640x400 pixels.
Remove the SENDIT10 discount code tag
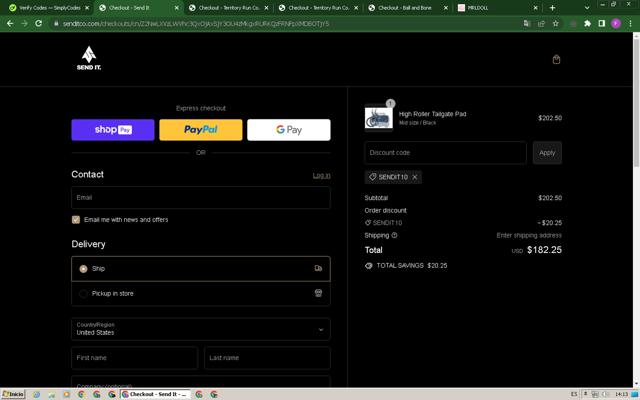click(415, 177)
